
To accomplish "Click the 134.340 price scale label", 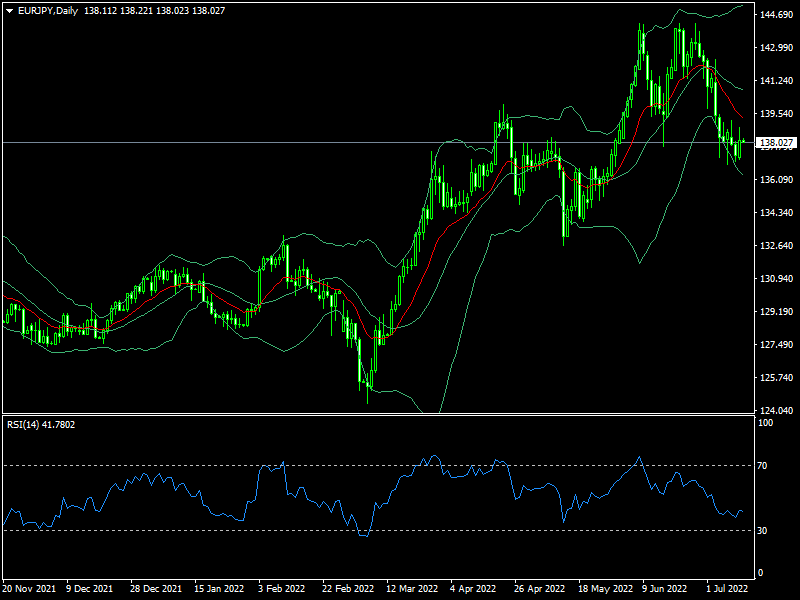I will pyautogui.click(x=777, y=212).
